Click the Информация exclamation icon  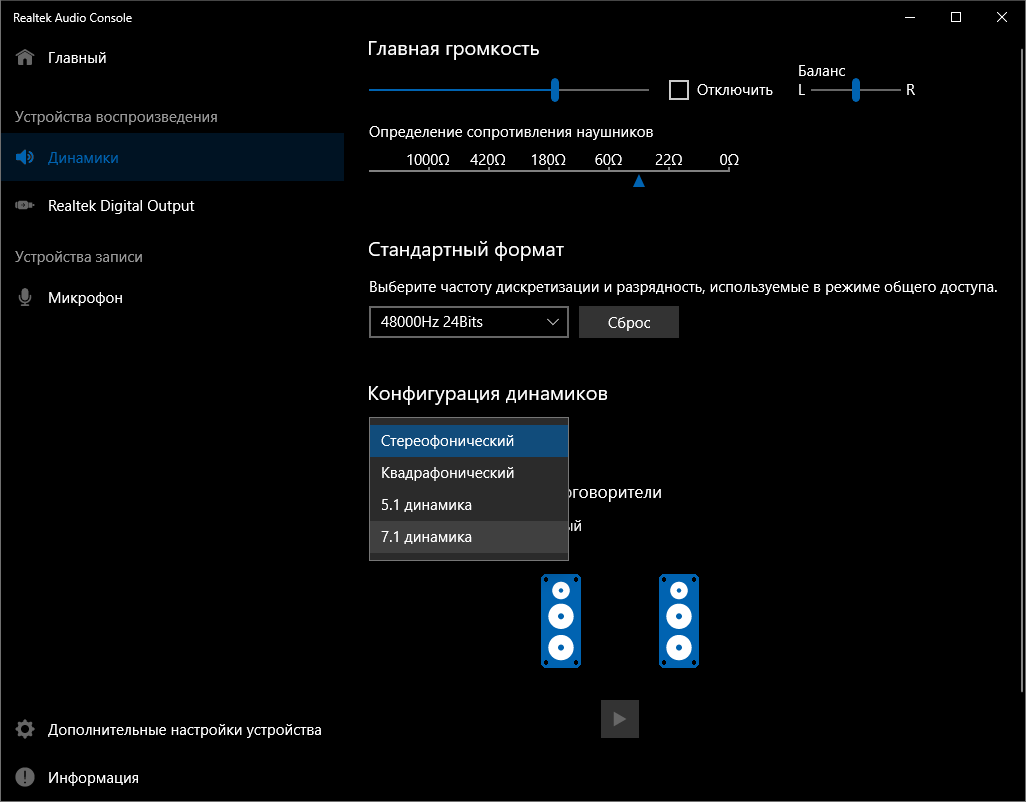point(26,778)
